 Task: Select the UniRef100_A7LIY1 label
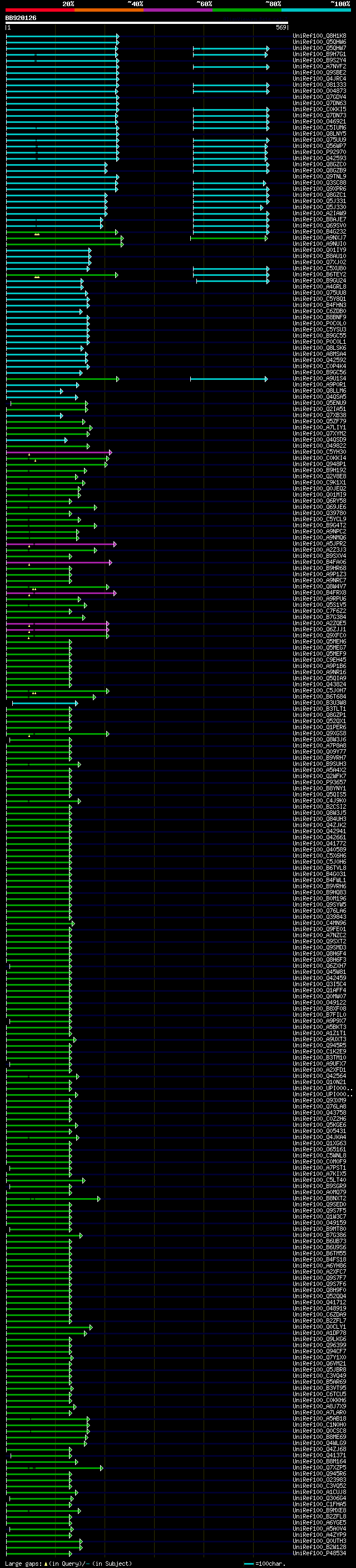tap(319, 428)
